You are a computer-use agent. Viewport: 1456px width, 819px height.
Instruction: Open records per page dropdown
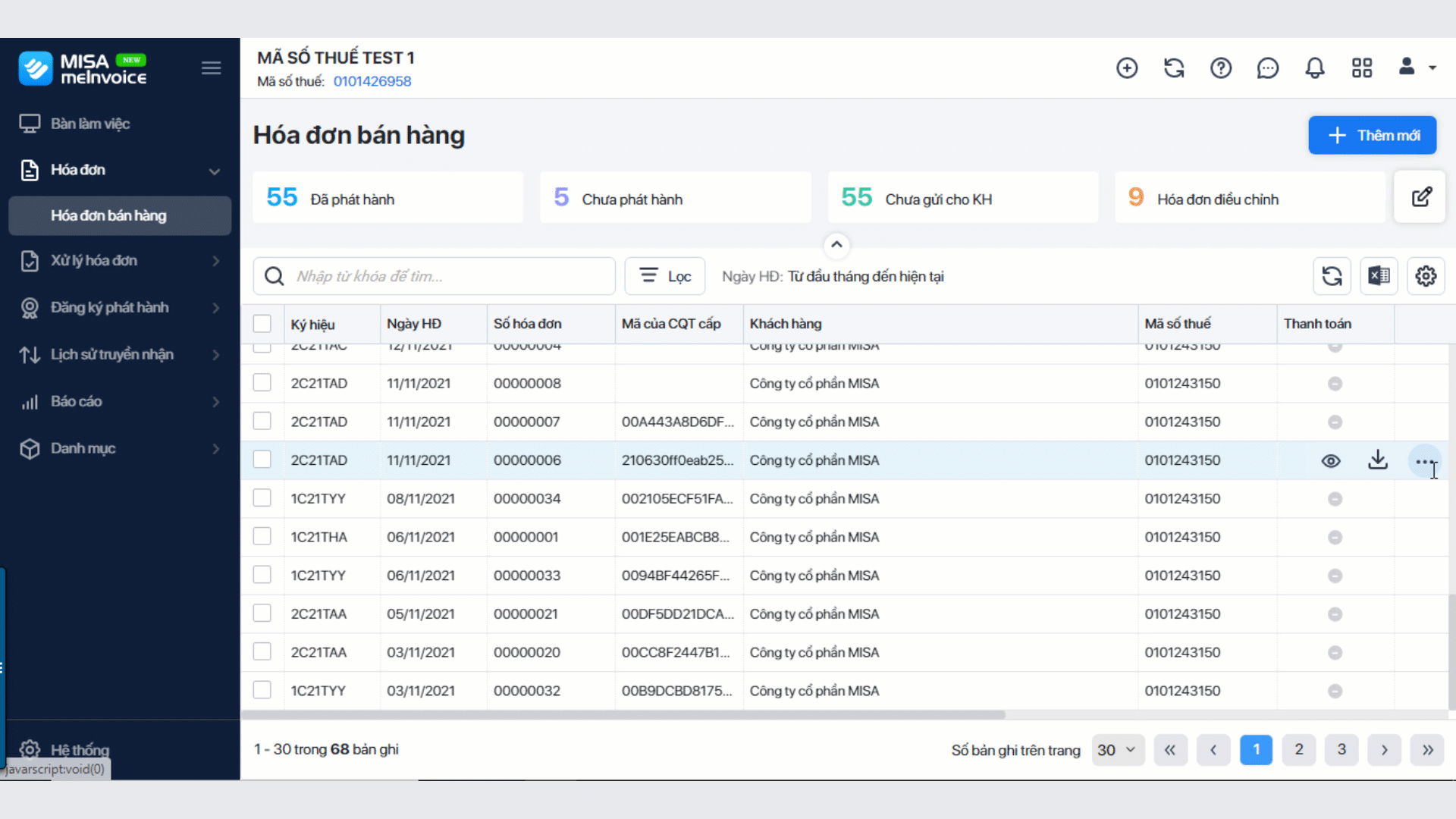click(x=1118, y=750)
